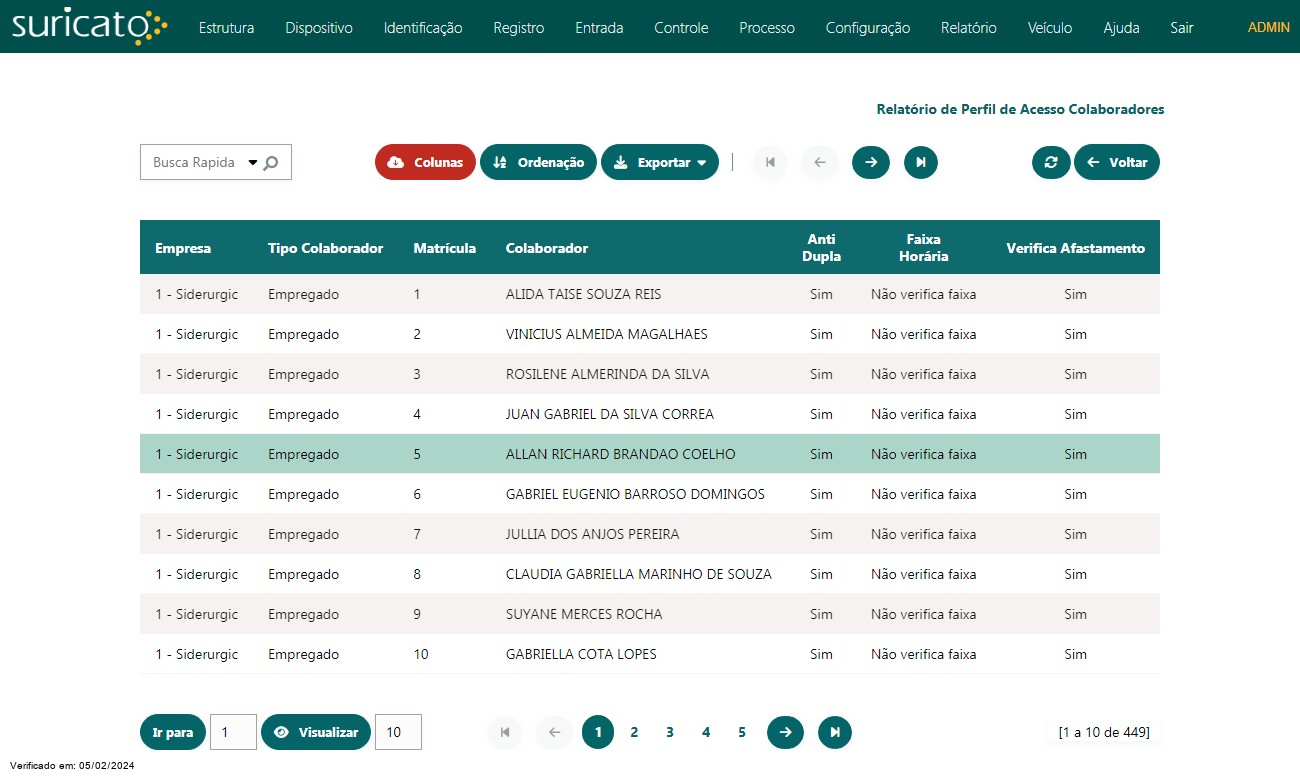Click bottom pagination last page icon
Viewport: 1300px width, 780px height.
coord(834,732)
